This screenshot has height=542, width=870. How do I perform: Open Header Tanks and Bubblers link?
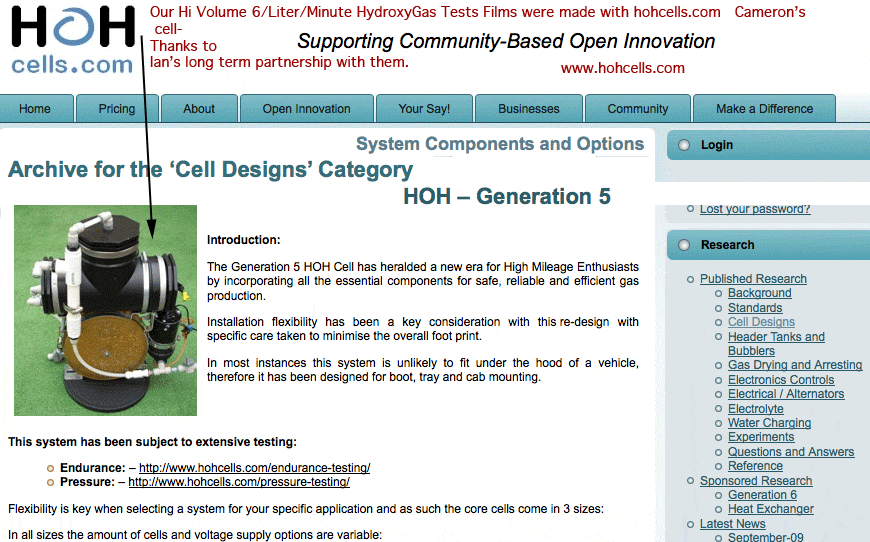(776, 344)
